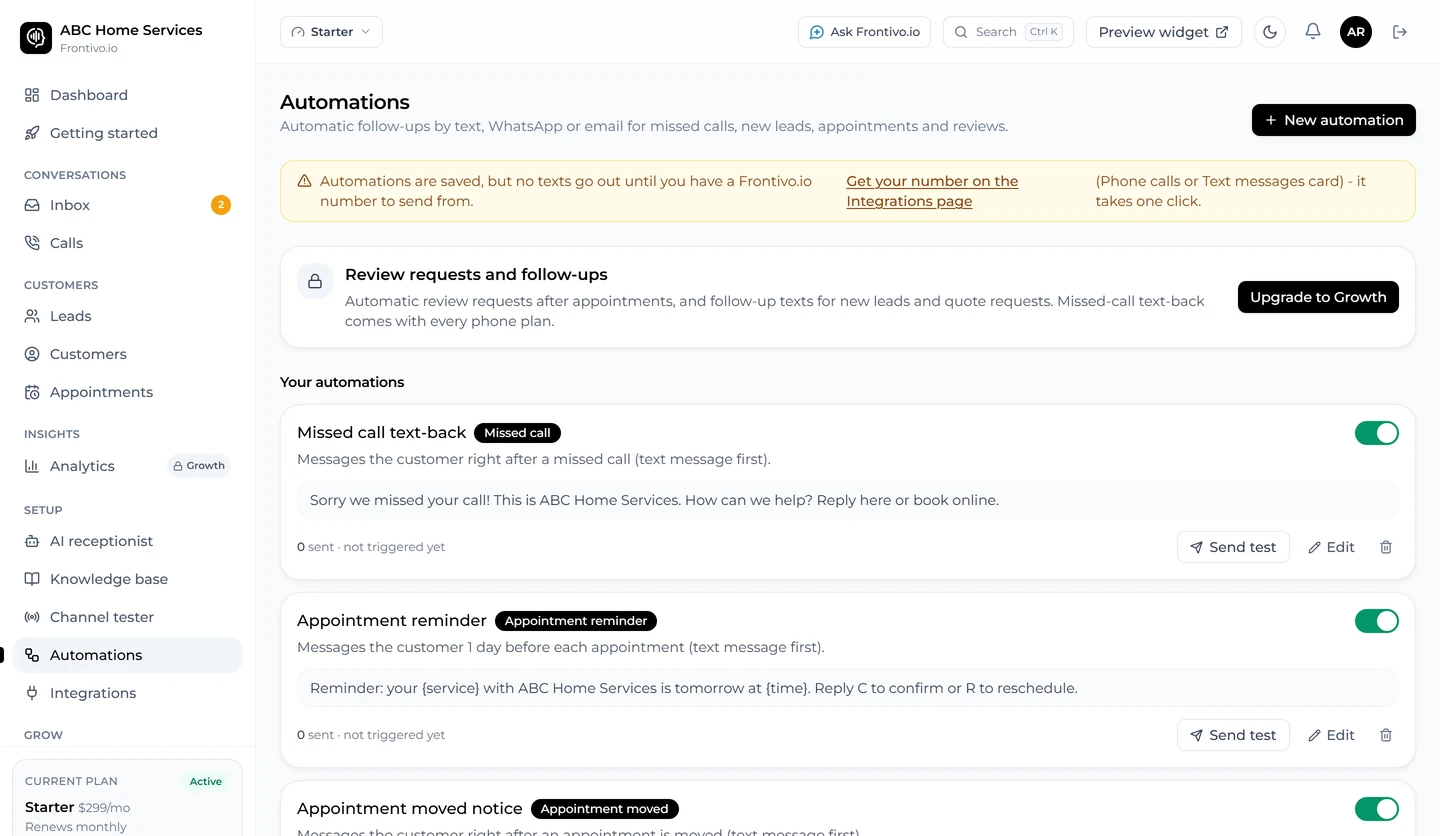Click the lock icon beside Review requests

[315, 281]
